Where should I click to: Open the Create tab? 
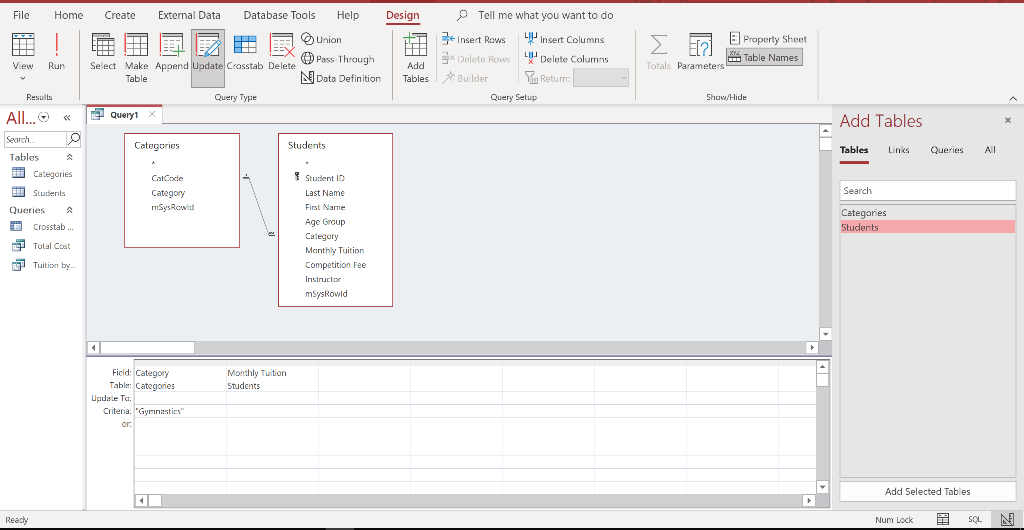[120, 15]
